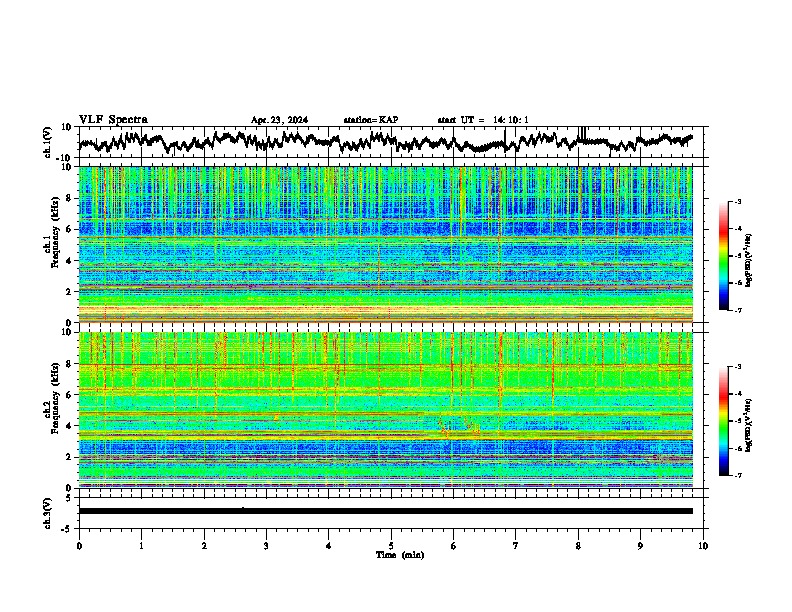Select the ch.2 spectrogram color scale bar

point(723,421)
